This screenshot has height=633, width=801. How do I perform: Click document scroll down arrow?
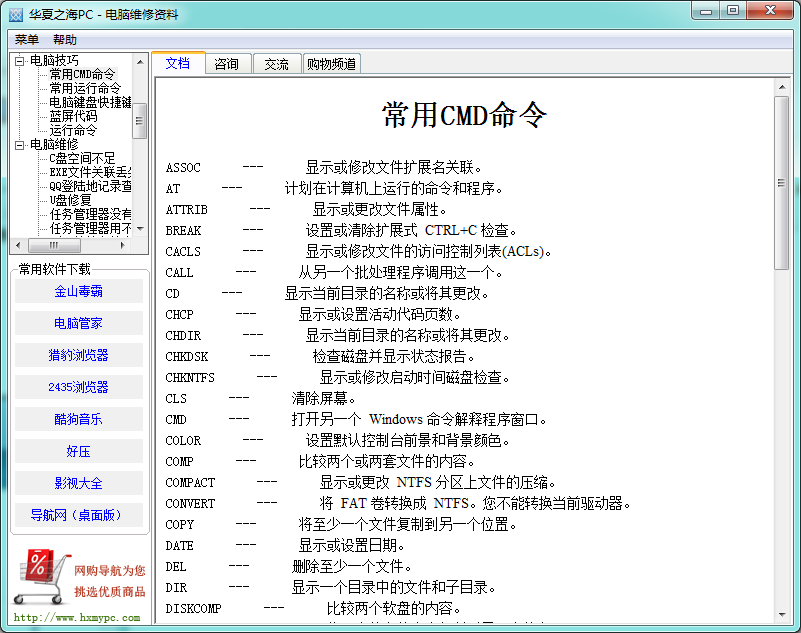[x=782, y=615]
